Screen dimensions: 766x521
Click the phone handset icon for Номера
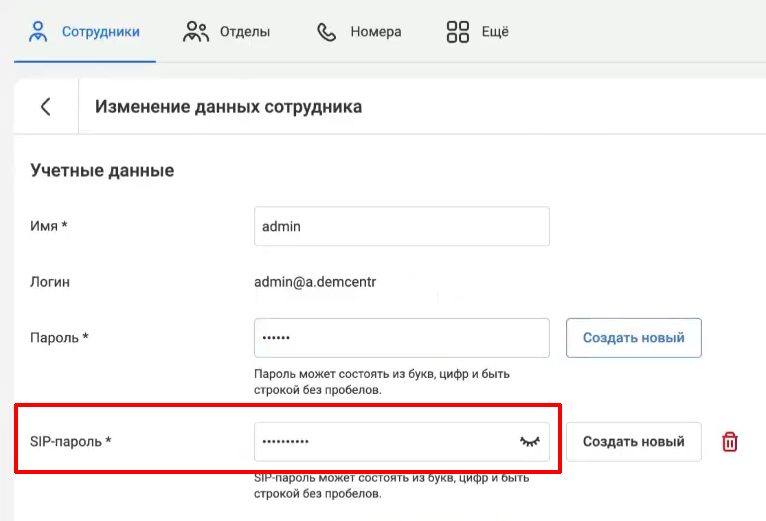click(x=327, y=31)
